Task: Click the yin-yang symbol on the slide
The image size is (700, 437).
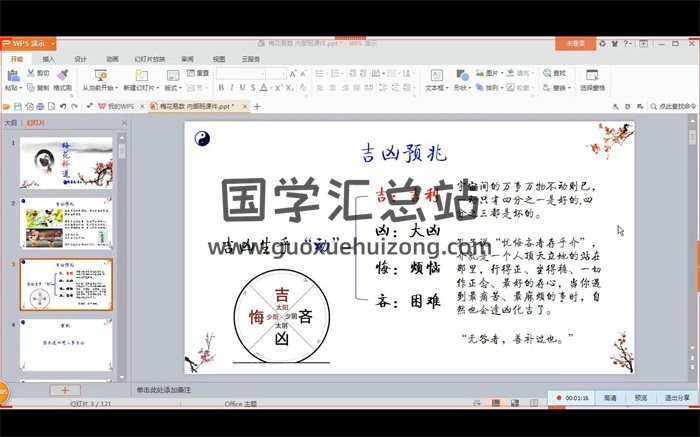Action: pos(202,138)
